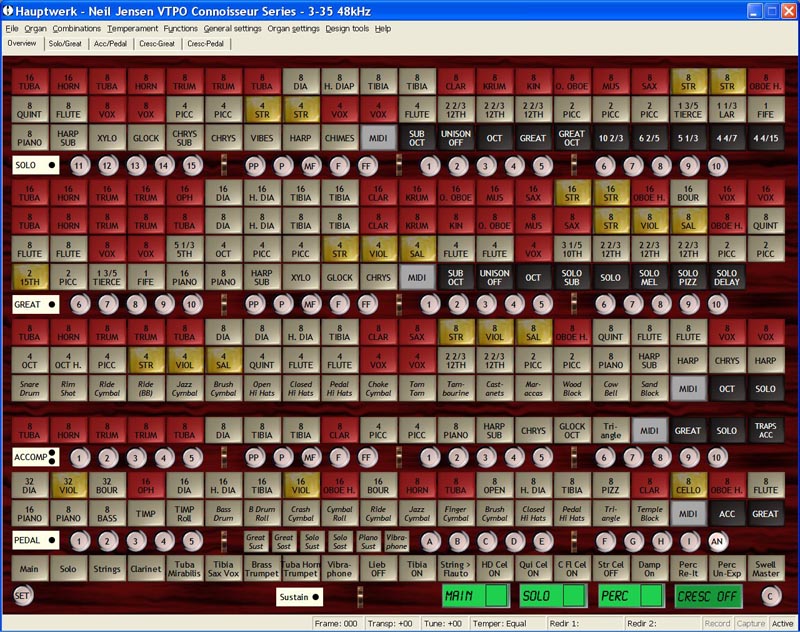Click Solo piston 15

coord(191,165)
